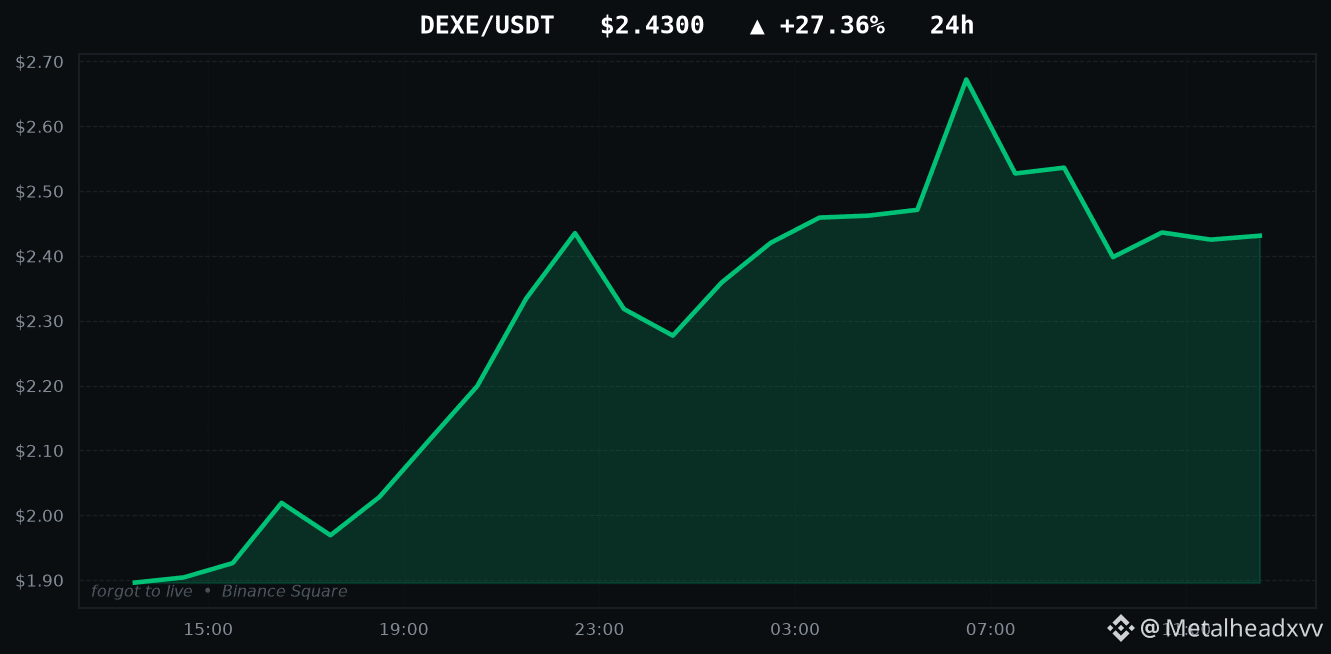Click the $2.4300 current price

[652, 25]
